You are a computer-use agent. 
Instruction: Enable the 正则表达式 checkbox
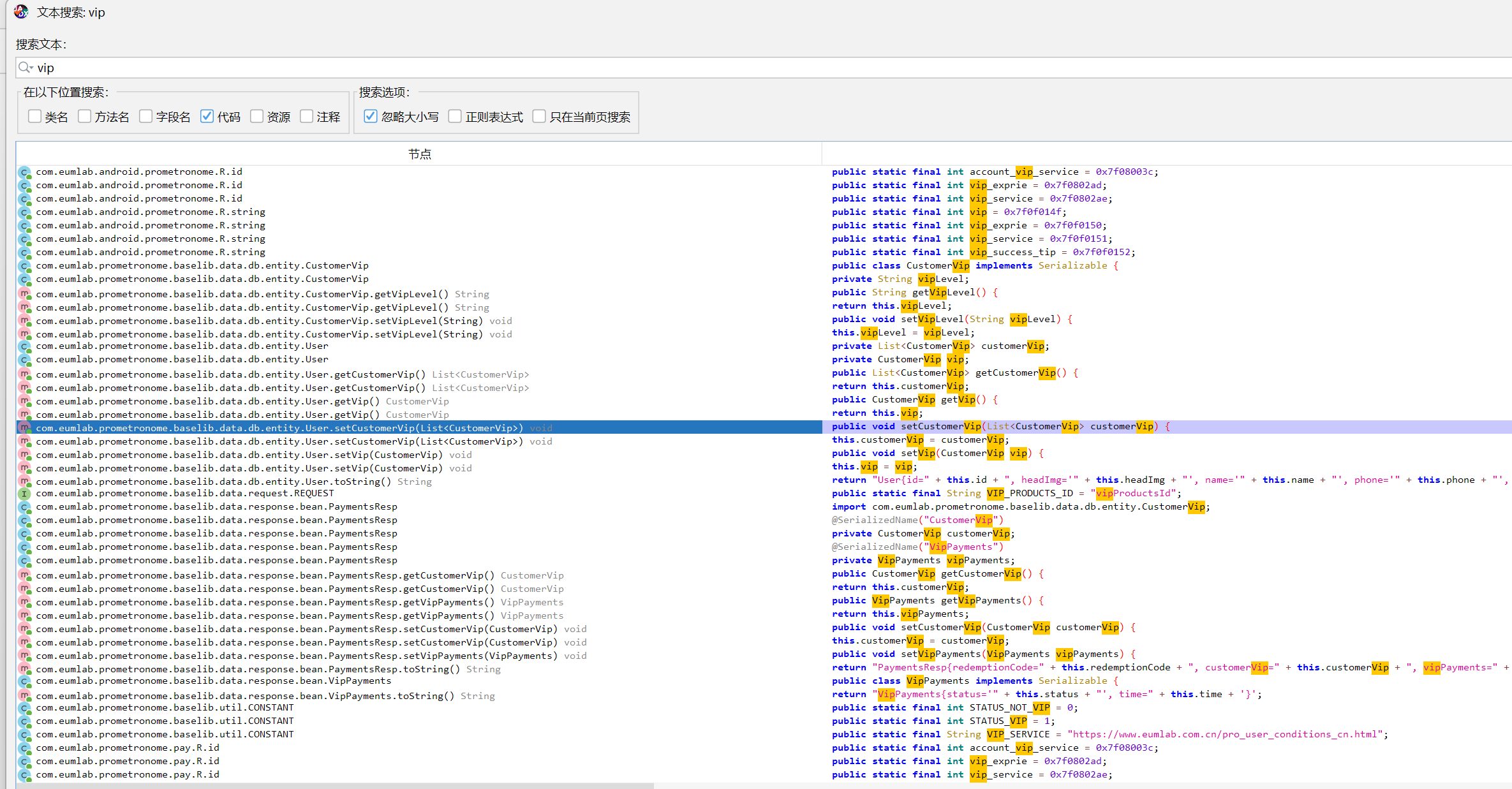click(x=455, y=116)
